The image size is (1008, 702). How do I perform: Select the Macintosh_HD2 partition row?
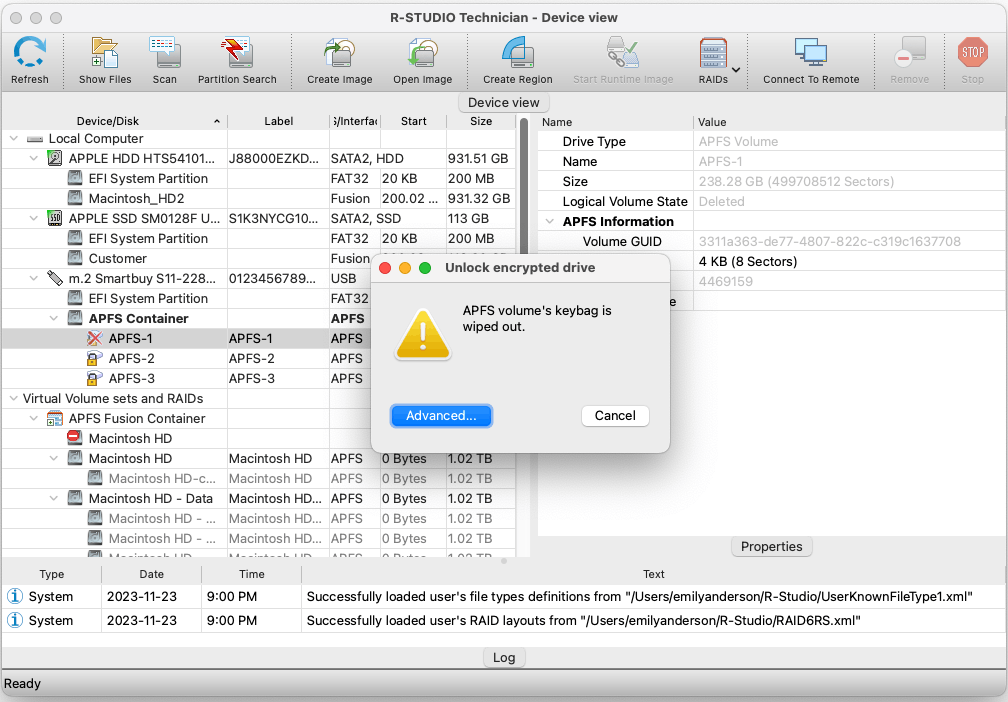point(258,198)
